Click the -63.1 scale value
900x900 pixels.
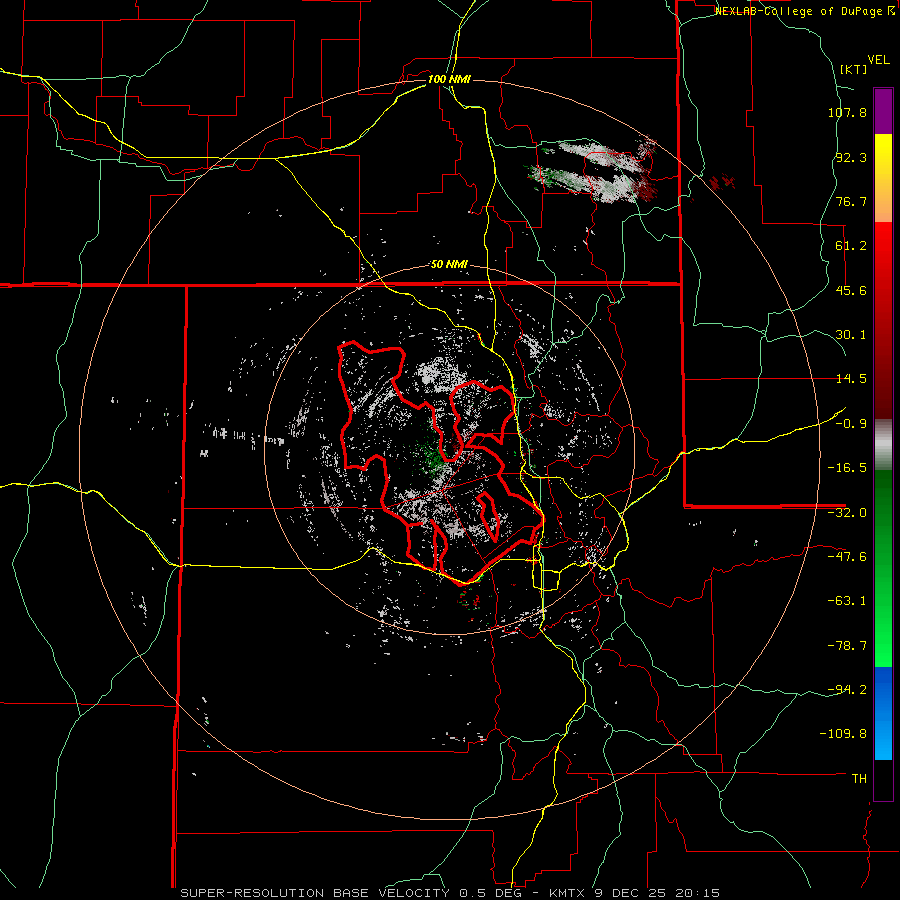click(x=847, y=601)
